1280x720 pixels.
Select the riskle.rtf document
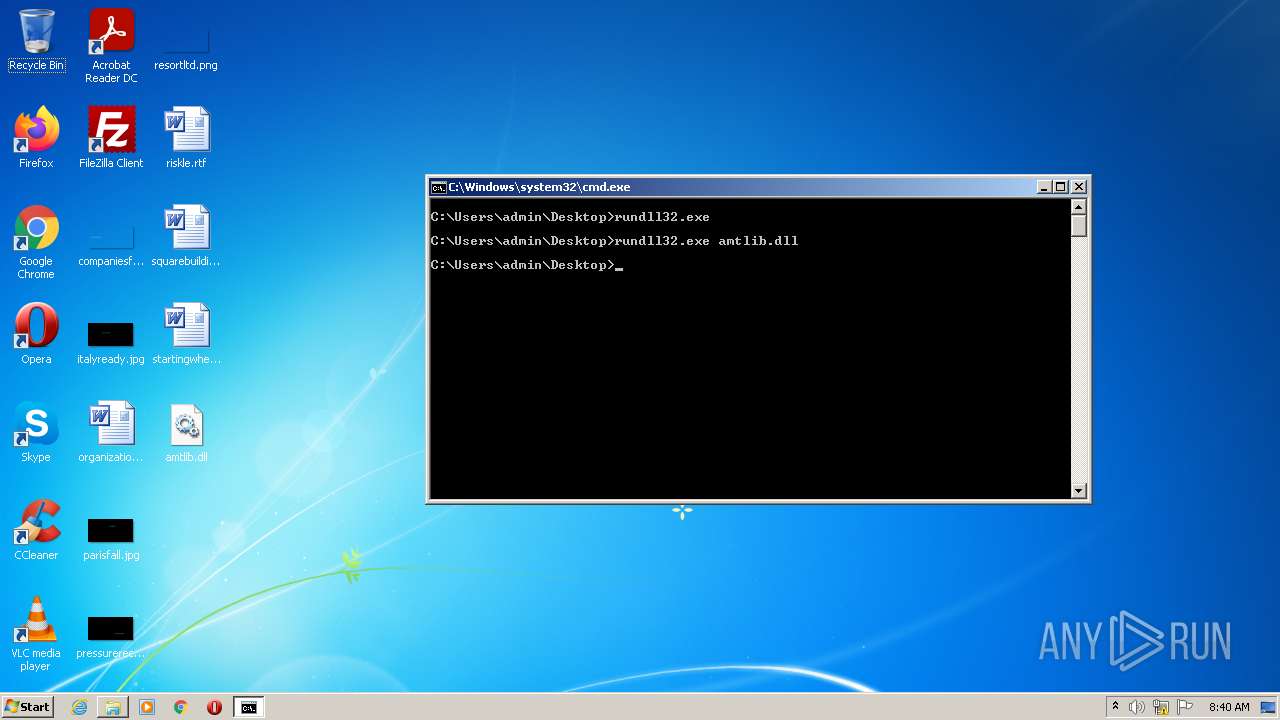[x=186, y=138]
